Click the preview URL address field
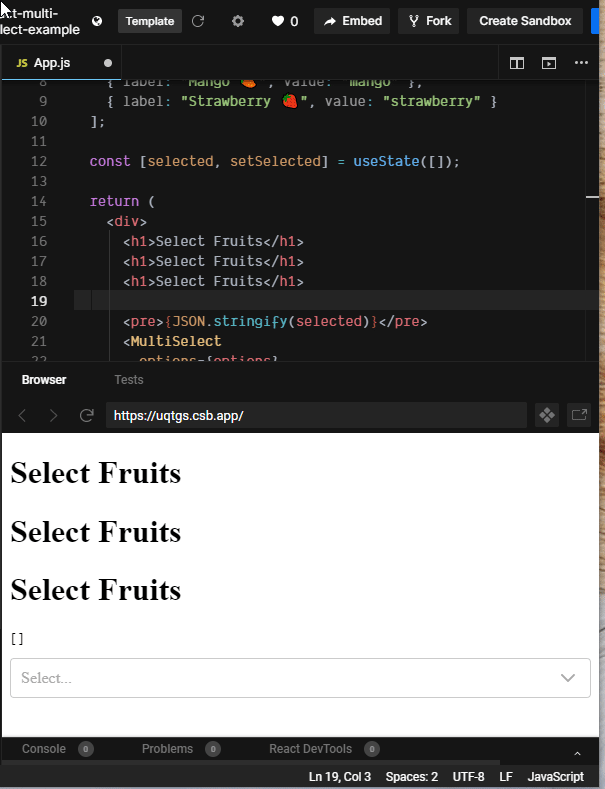 [x=316, y=415]
